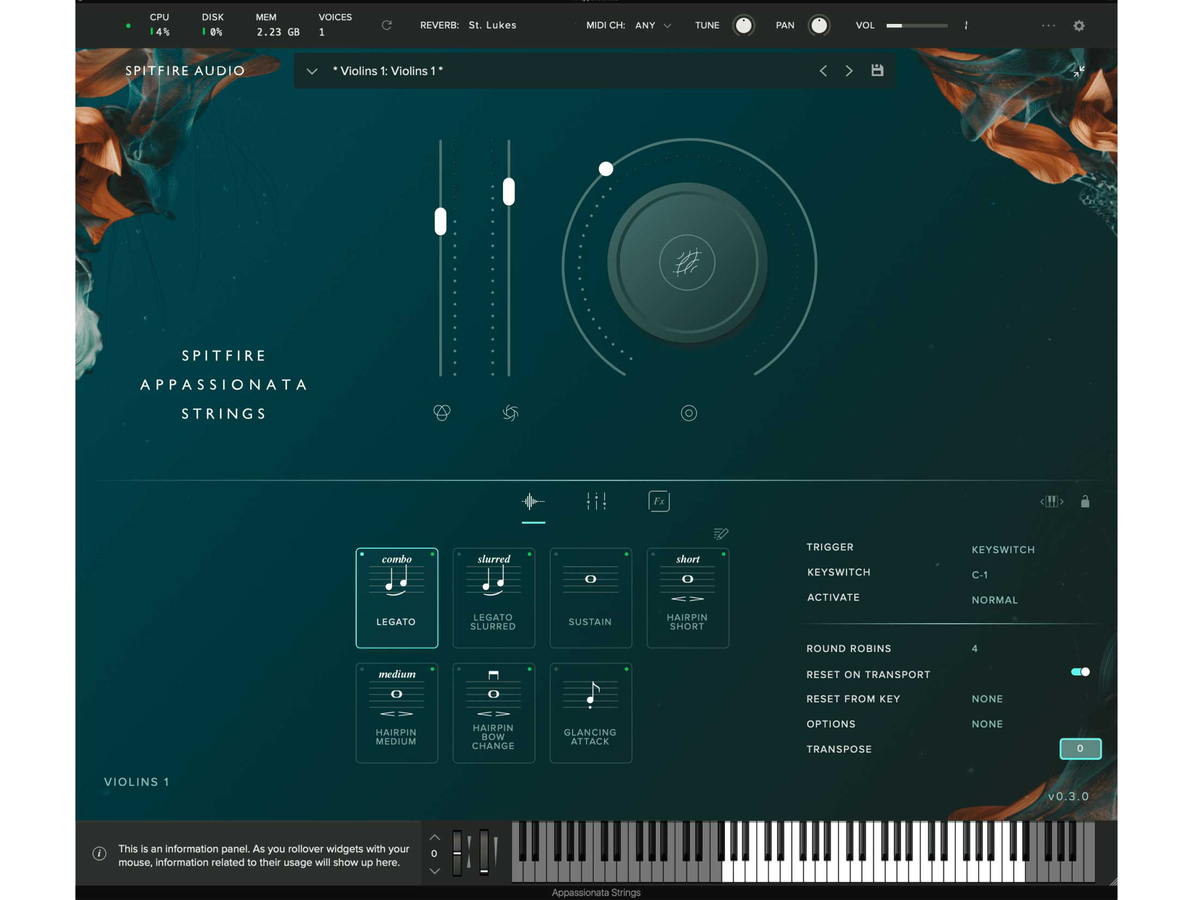
Task: Change the Keyswitch C-1 value
Action: click(980, 575)
